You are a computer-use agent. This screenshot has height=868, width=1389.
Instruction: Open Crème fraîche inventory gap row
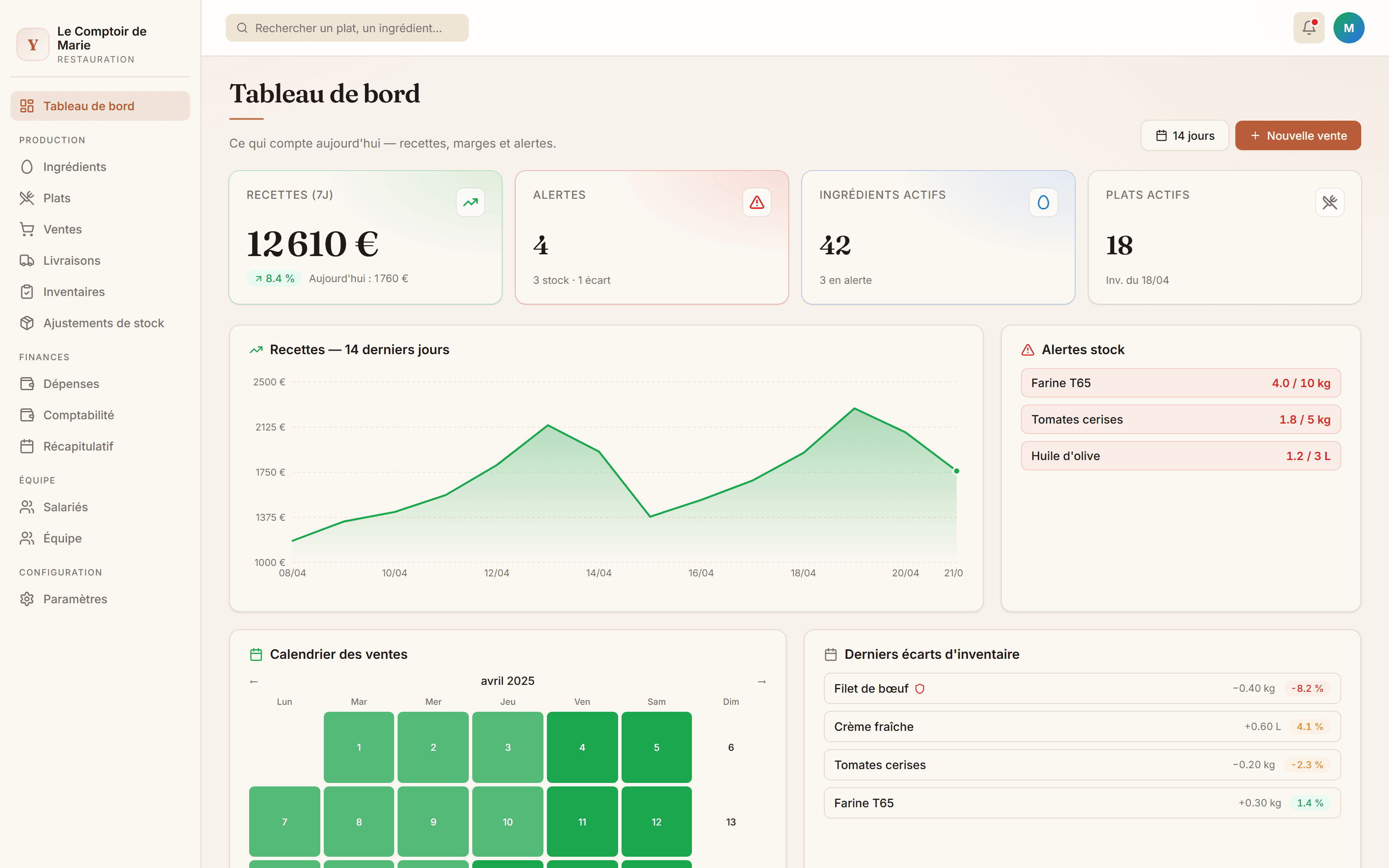1082,727
